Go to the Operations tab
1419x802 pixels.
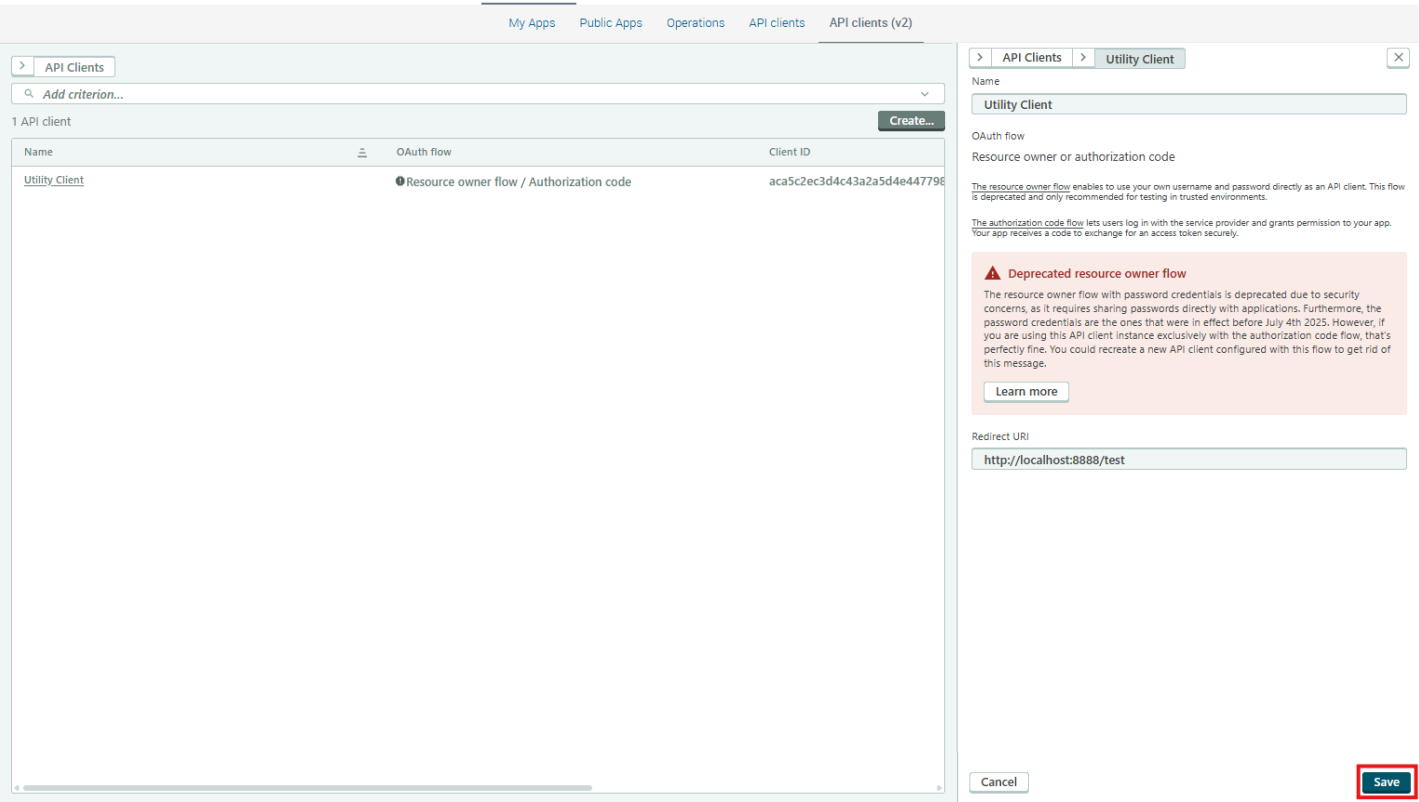(695, 23)
